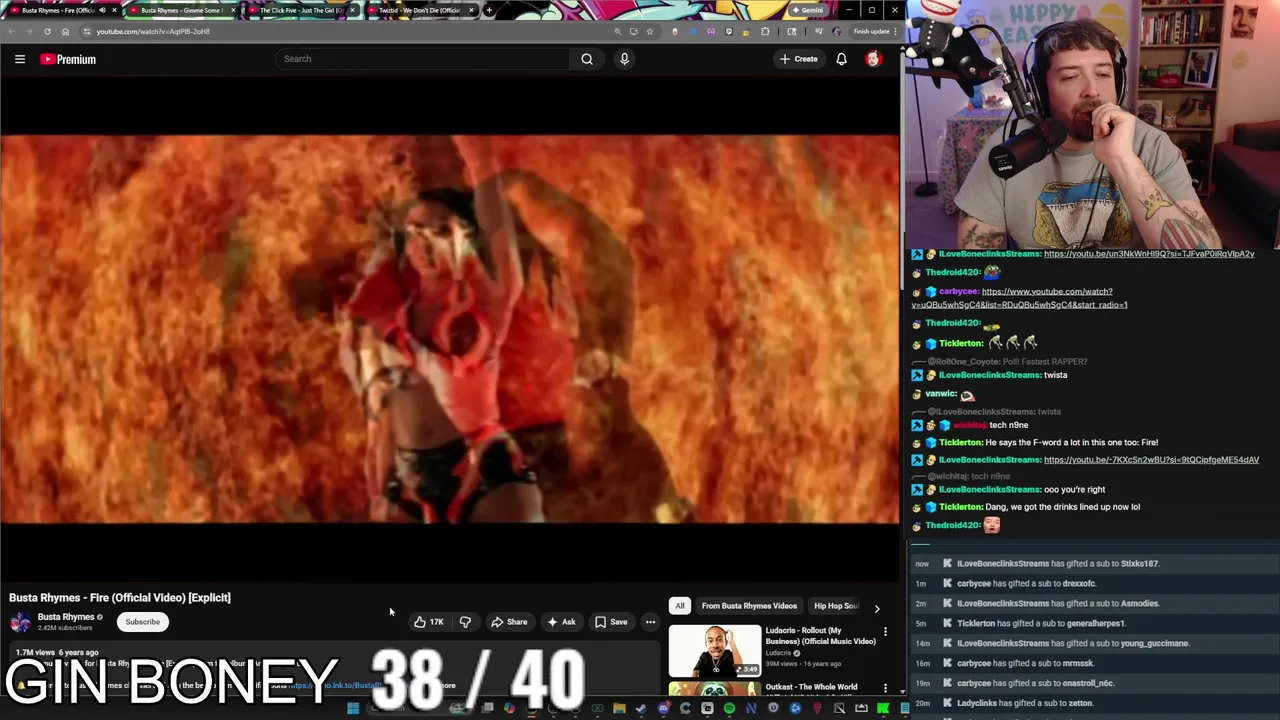The width and height of the screenshot is (1280, 720).
Task: Click in the YouTube search field
Action: tap(422, 59)
